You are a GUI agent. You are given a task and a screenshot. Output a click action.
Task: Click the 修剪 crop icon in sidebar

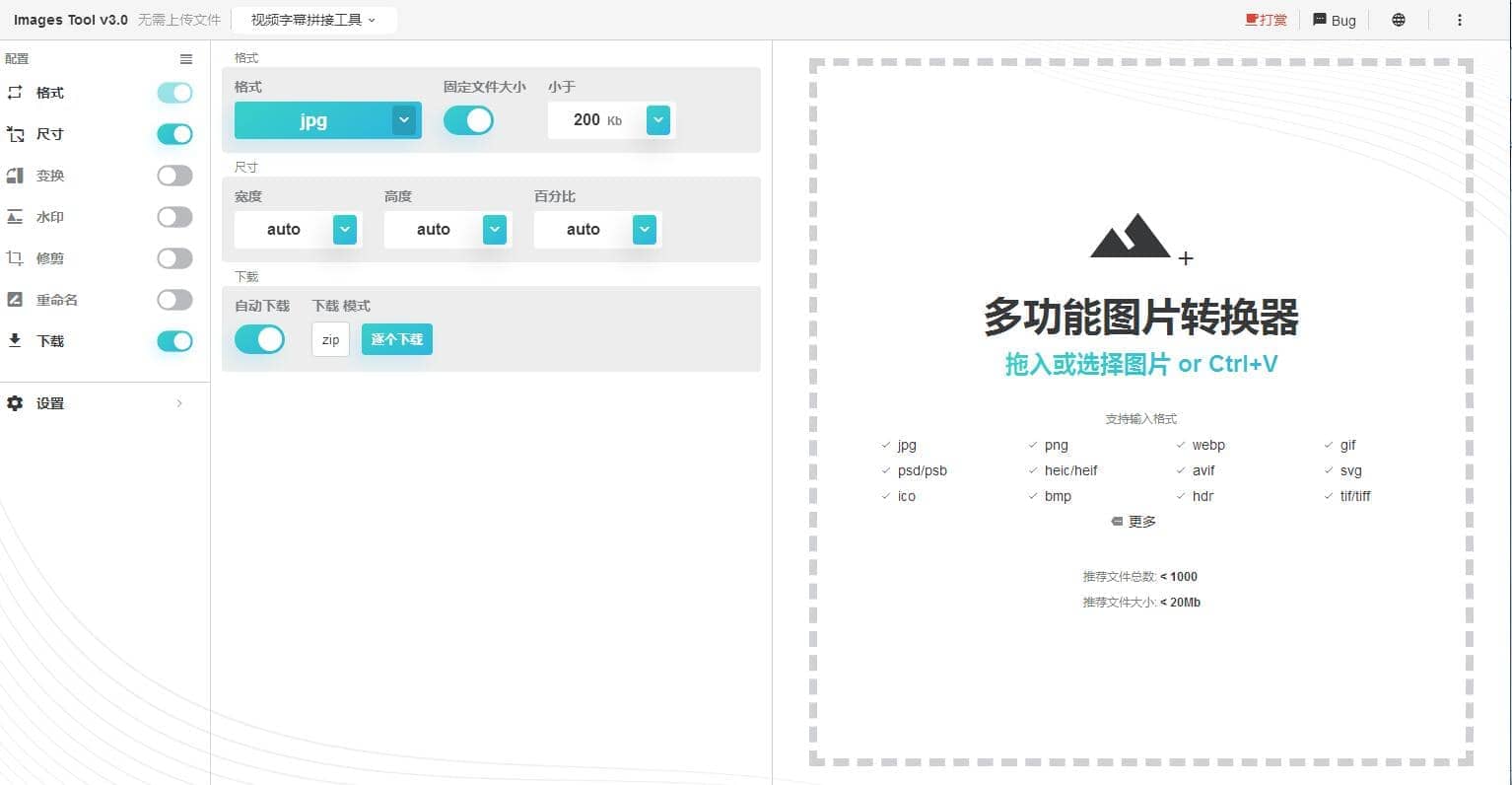[15, 258]
